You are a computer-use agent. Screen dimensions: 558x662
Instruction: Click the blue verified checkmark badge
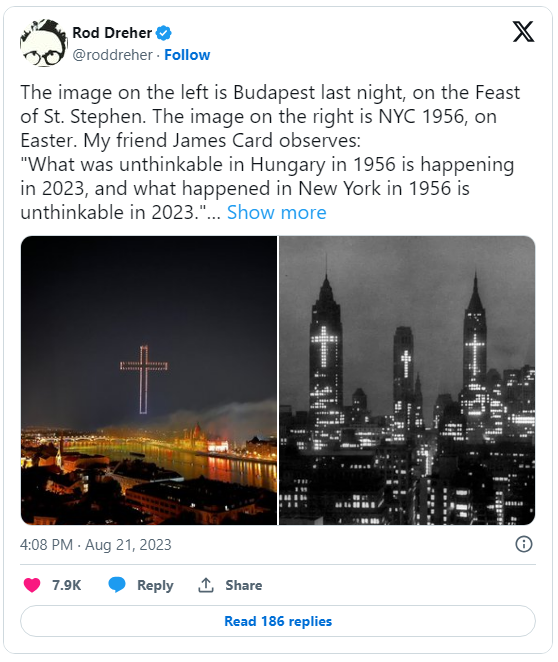[x=163, y=33]
